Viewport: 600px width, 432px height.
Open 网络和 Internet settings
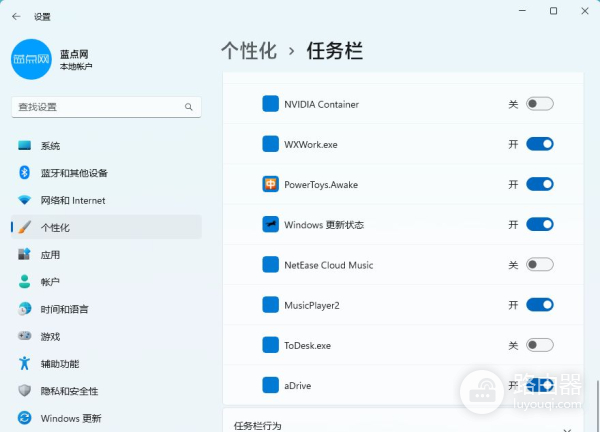106,200
